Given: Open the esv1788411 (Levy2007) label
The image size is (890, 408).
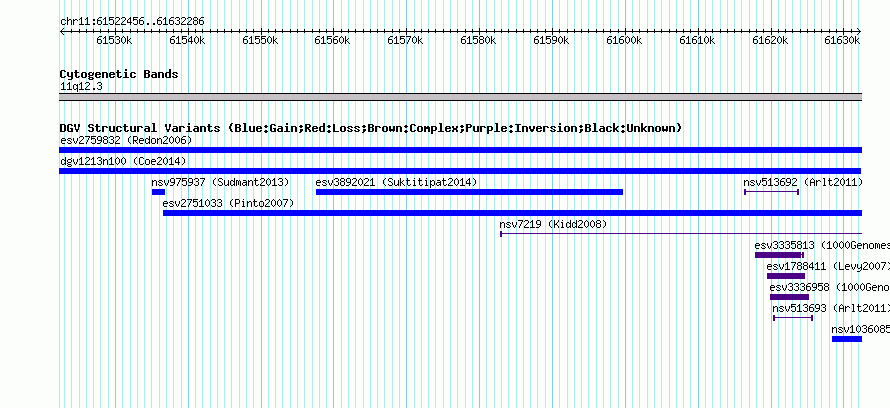Looking at the screenshot, I should (828, 266).
